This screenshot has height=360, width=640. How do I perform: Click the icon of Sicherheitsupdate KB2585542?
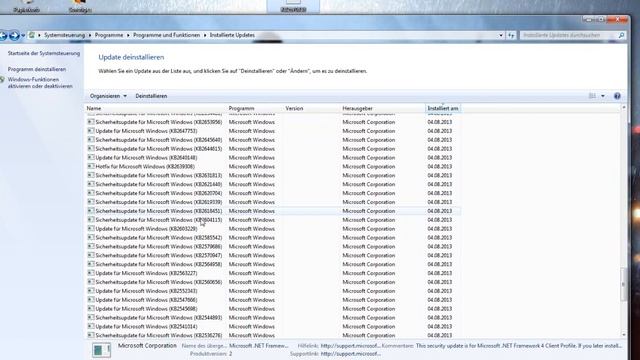point(91,237)
